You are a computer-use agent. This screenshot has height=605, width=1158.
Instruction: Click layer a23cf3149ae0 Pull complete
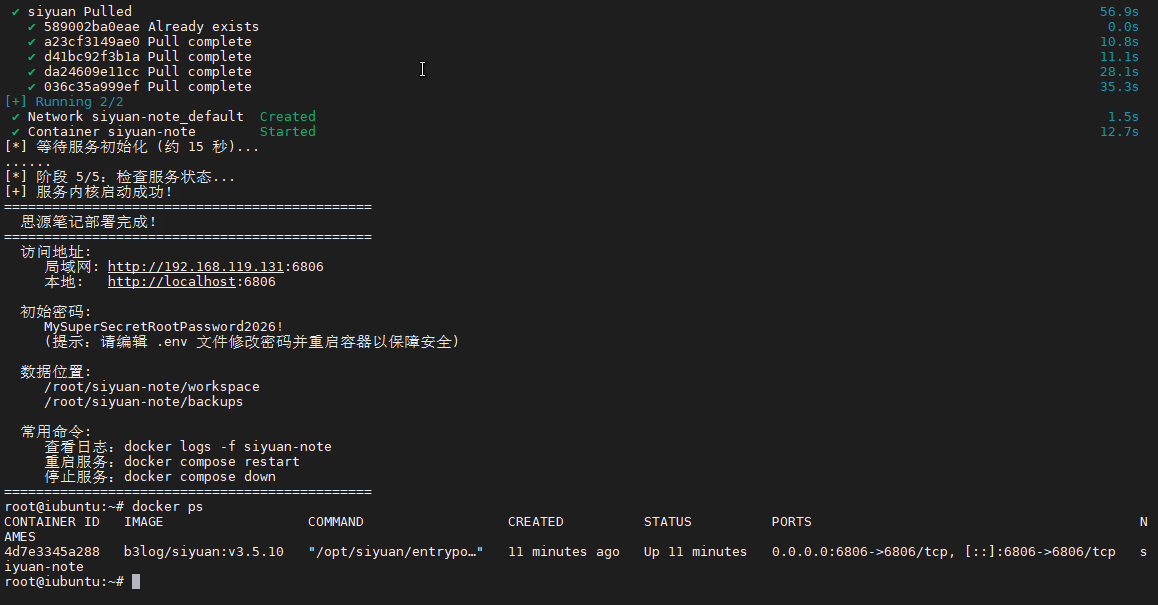pyautogui.click(x=148, y=41)
